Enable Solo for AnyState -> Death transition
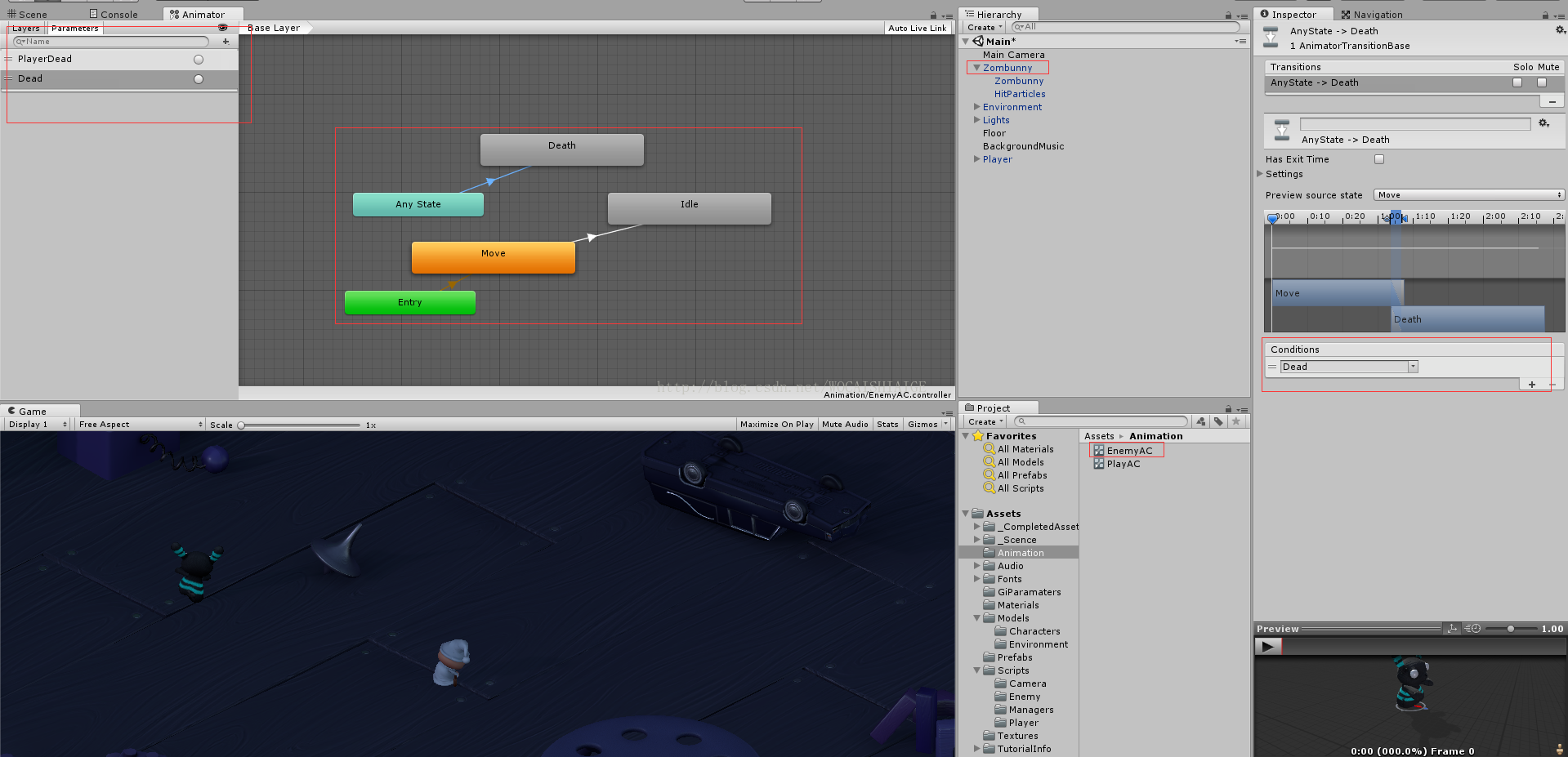The width and height of the screenshot is (1568, 757). coord(1517,82)
